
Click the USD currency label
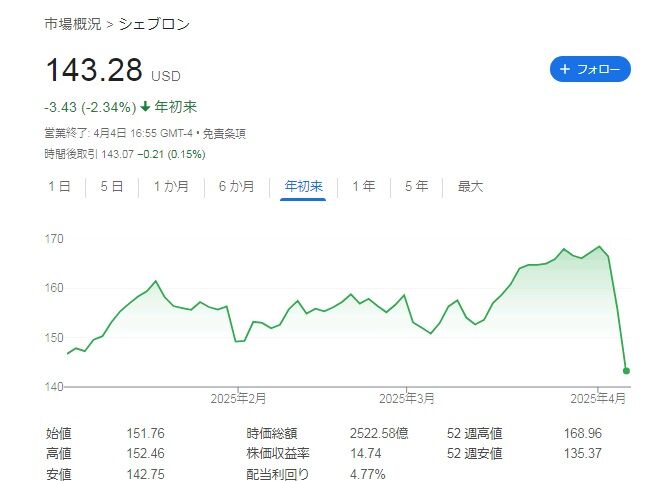166,76
